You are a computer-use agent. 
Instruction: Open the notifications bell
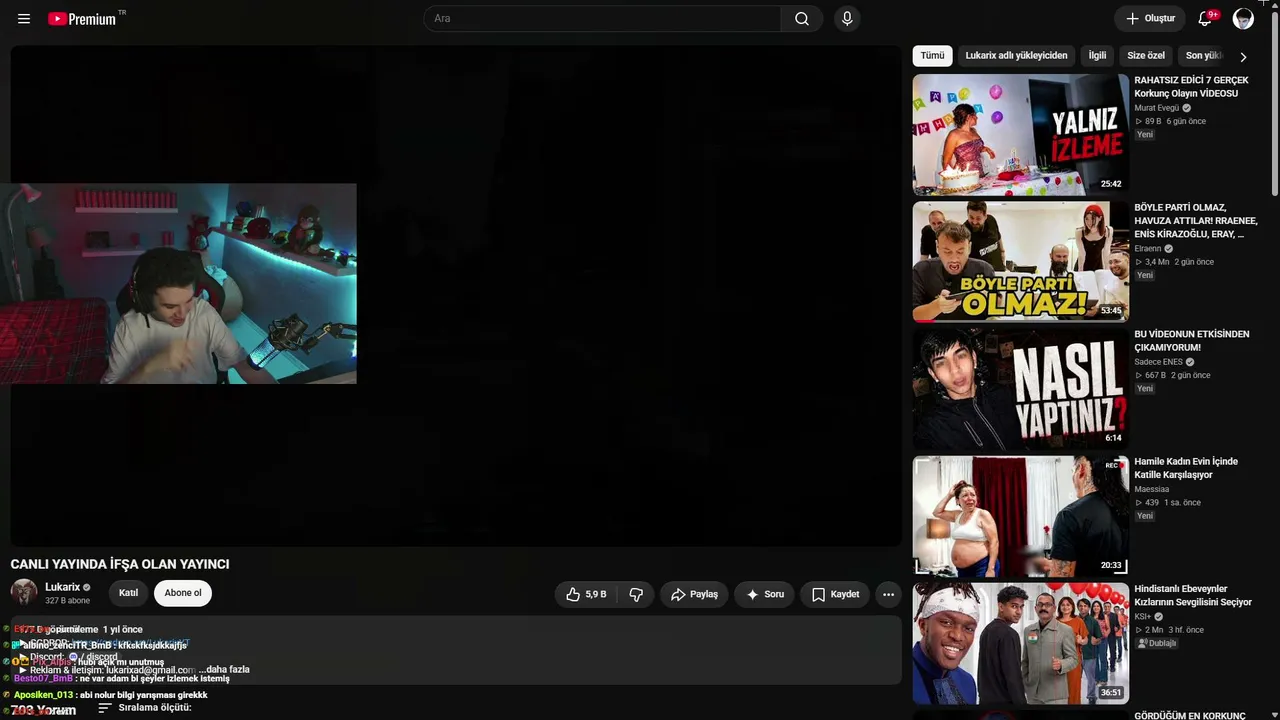[x=1205, y=19]
